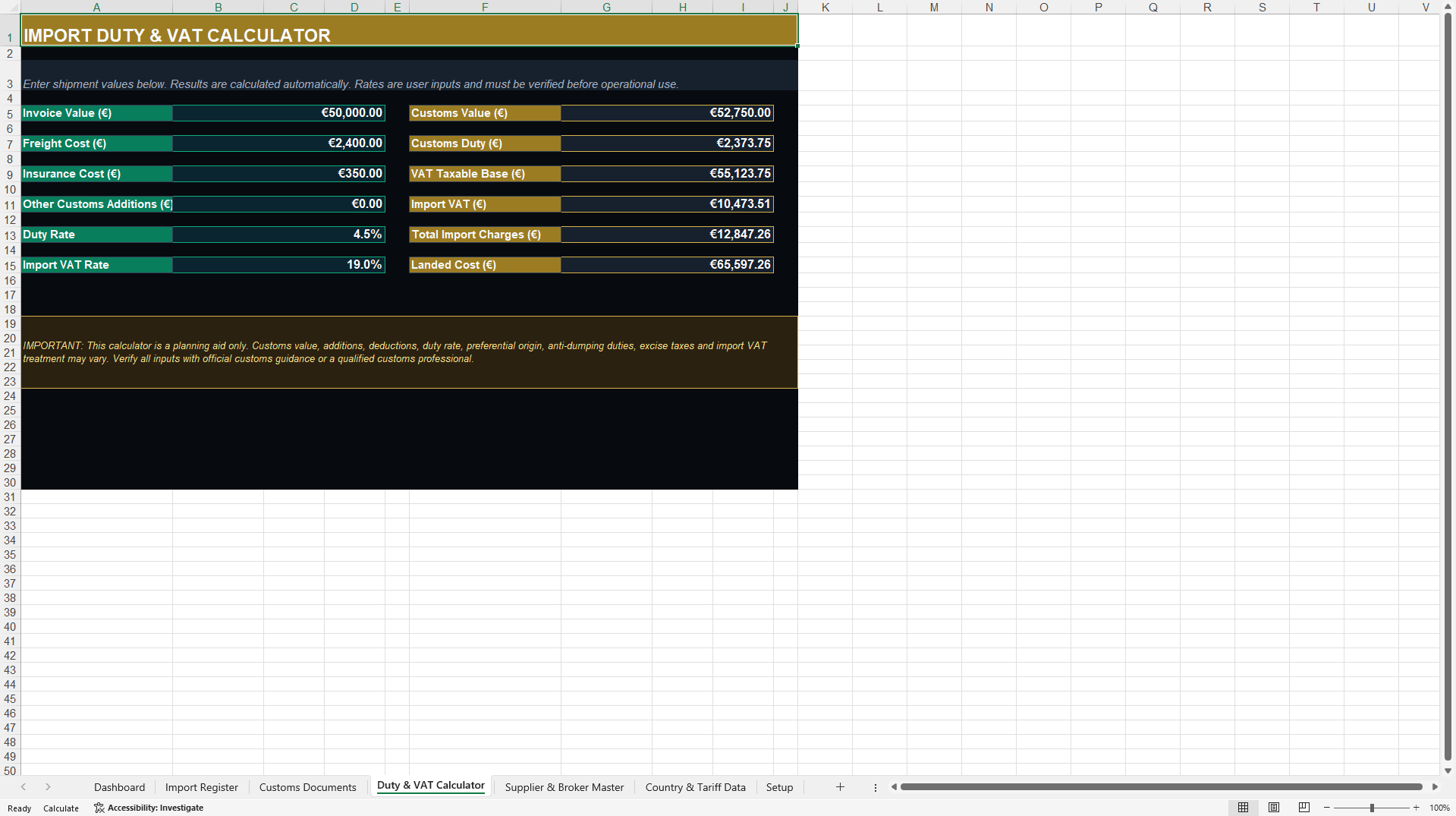Screen dimensions: 1456x816
Task: Click the Invoice Value (€) label
Action: point(97,113)
